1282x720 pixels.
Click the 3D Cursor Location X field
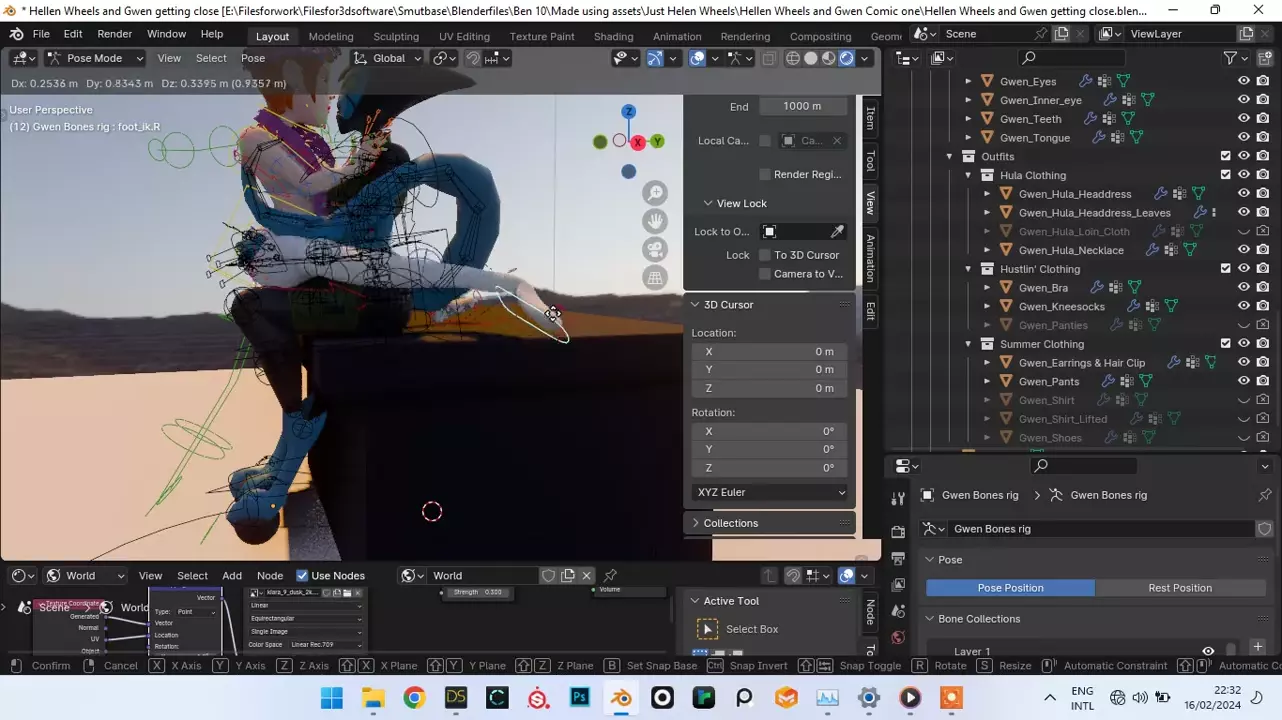pyautogui.click(x=769, y=352)
